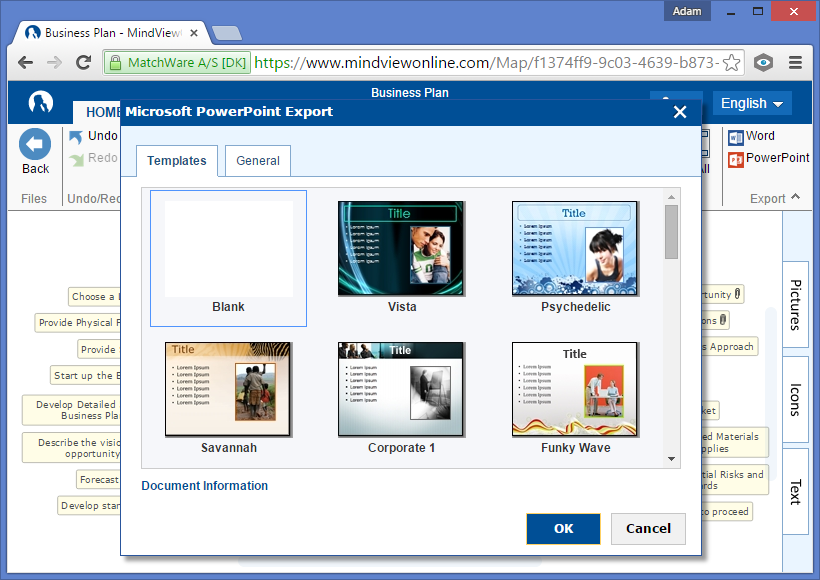Select the 'Develop Detailed Business Plan' node

pos(71,410)
